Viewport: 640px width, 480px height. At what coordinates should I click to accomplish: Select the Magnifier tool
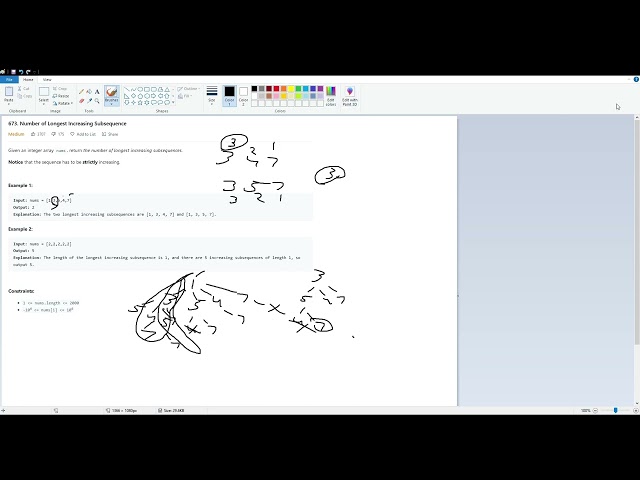[97, 101]
